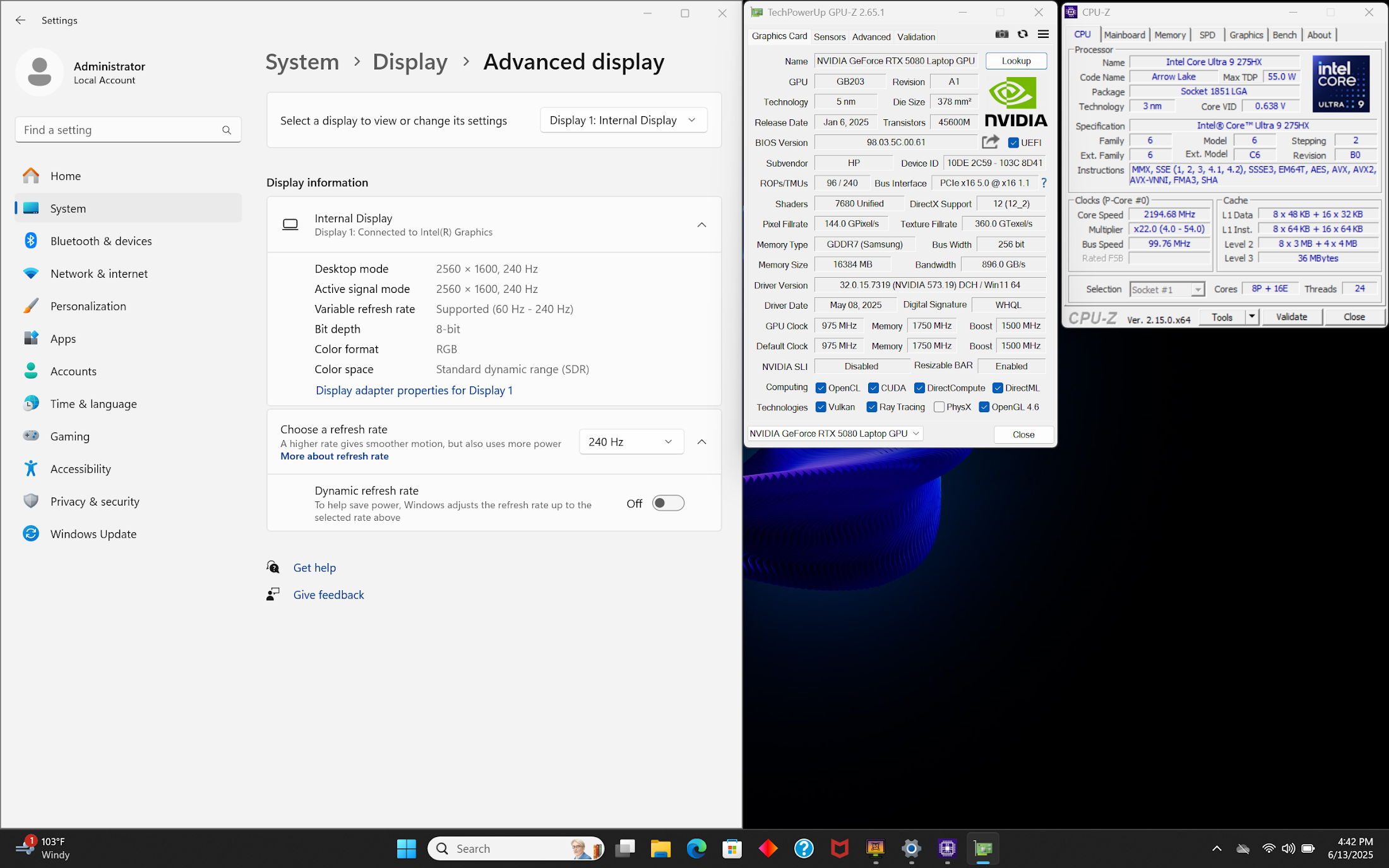Open GPU selection dropdown in GPU-Z
Screen dimensions: 1389x868
[835, 434]
